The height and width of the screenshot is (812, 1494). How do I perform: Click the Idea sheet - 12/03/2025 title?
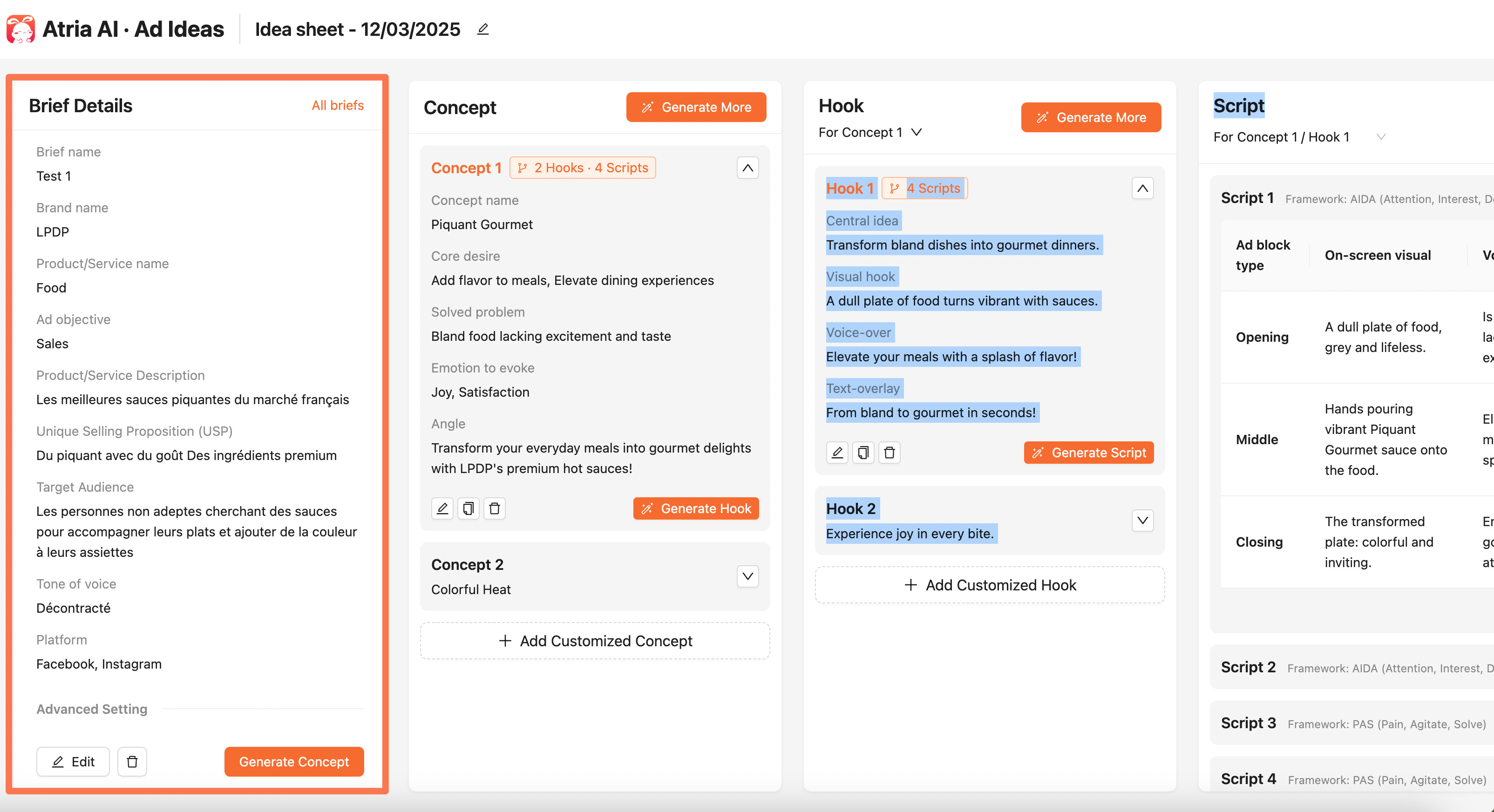click(357, 29)
